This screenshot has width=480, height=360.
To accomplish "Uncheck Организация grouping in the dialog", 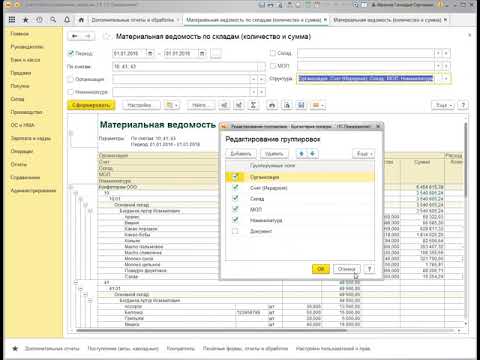I will tap(235, 177).
